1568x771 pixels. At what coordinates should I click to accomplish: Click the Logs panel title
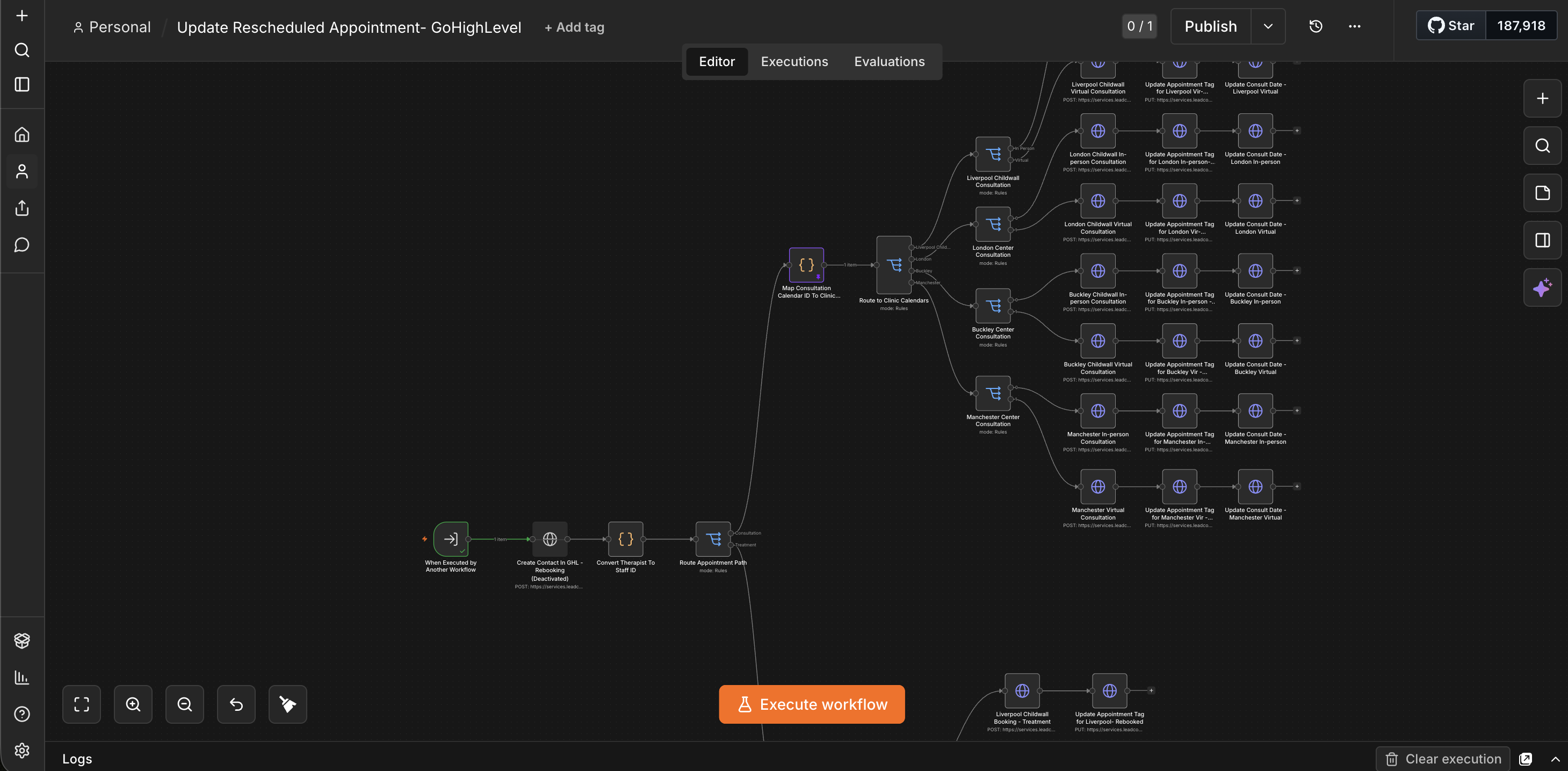pyautogui.click(x=77, y=759)
